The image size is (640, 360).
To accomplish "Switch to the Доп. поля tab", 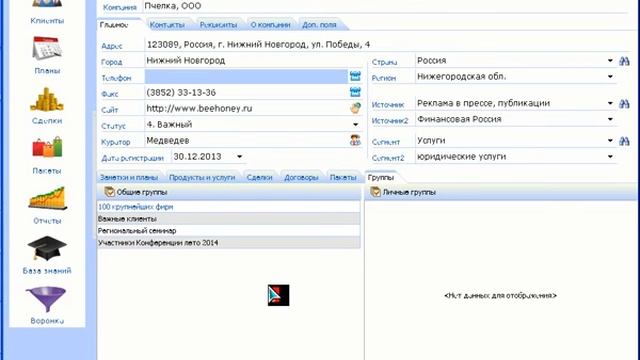I will point(319,25).
